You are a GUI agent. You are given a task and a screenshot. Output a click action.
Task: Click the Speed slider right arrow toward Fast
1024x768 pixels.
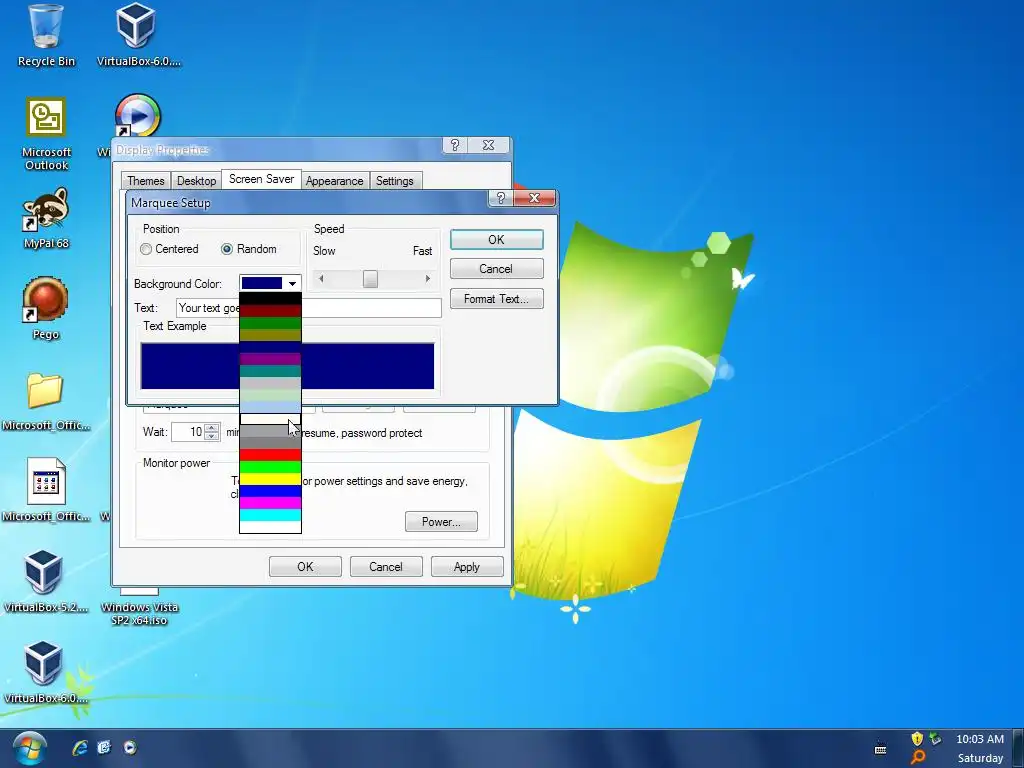(428, 279)
